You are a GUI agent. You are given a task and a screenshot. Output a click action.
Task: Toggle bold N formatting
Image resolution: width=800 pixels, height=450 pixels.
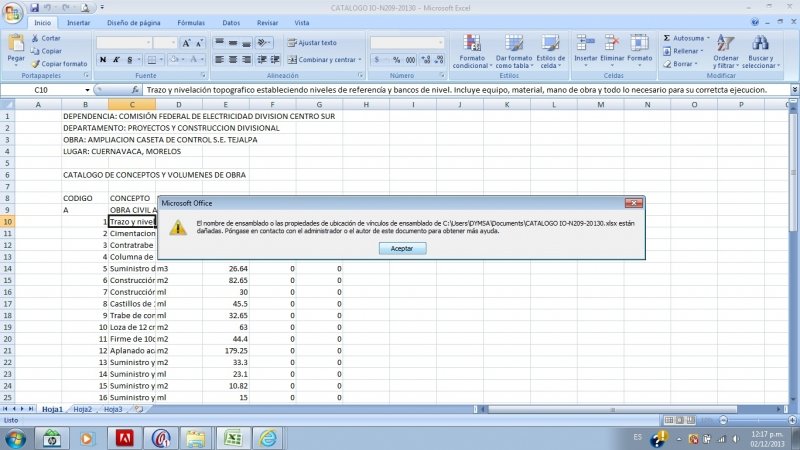[102, 59]
